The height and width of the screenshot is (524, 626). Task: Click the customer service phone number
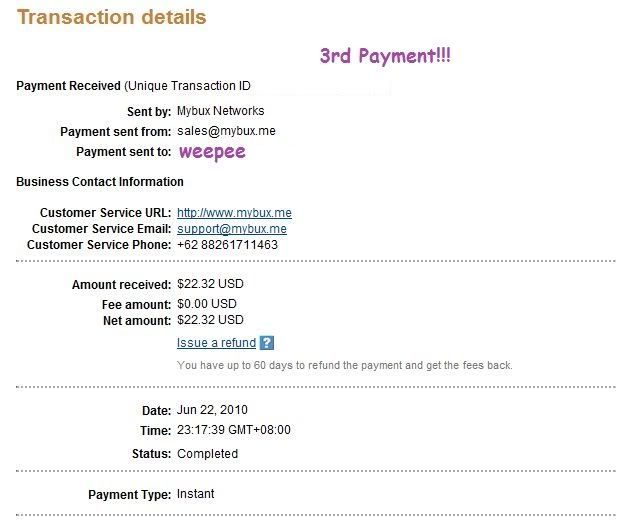tap(228, 245)
